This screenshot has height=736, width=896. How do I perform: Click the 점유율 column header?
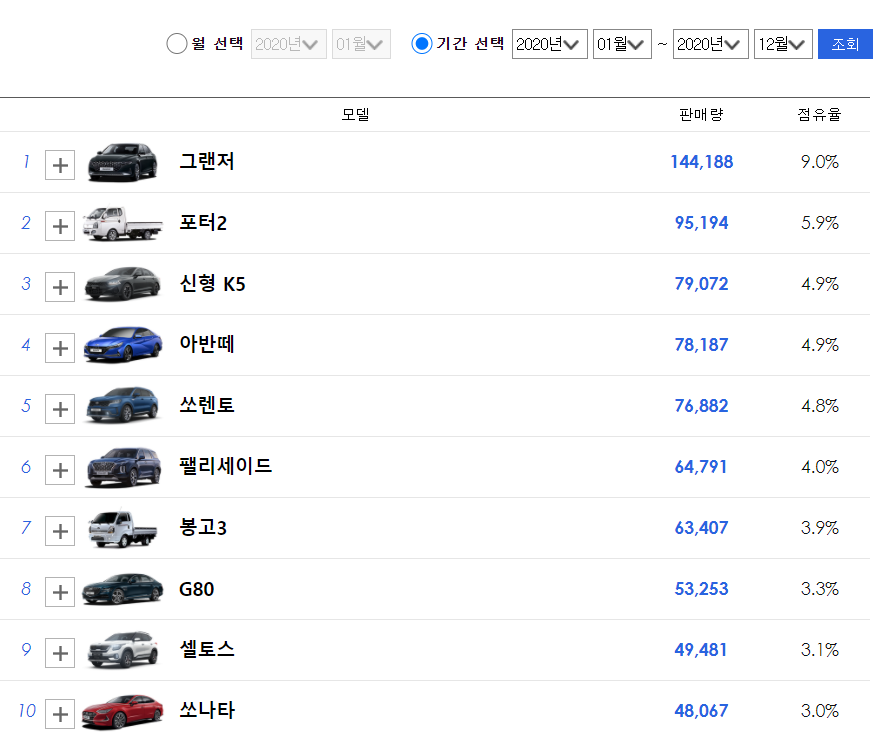[x=819, y=115]
